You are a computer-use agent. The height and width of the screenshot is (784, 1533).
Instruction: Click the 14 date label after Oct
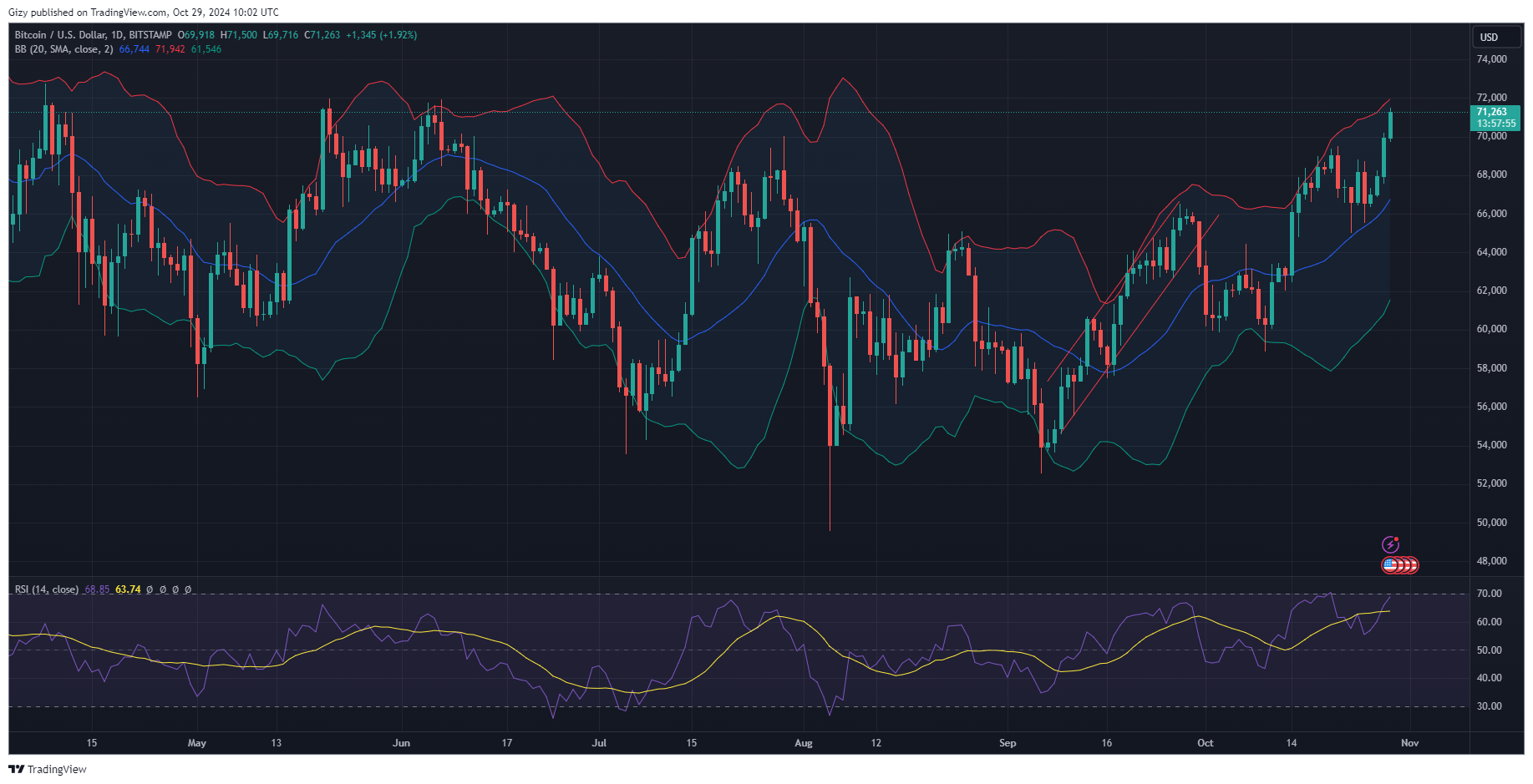coord(1292,743)
